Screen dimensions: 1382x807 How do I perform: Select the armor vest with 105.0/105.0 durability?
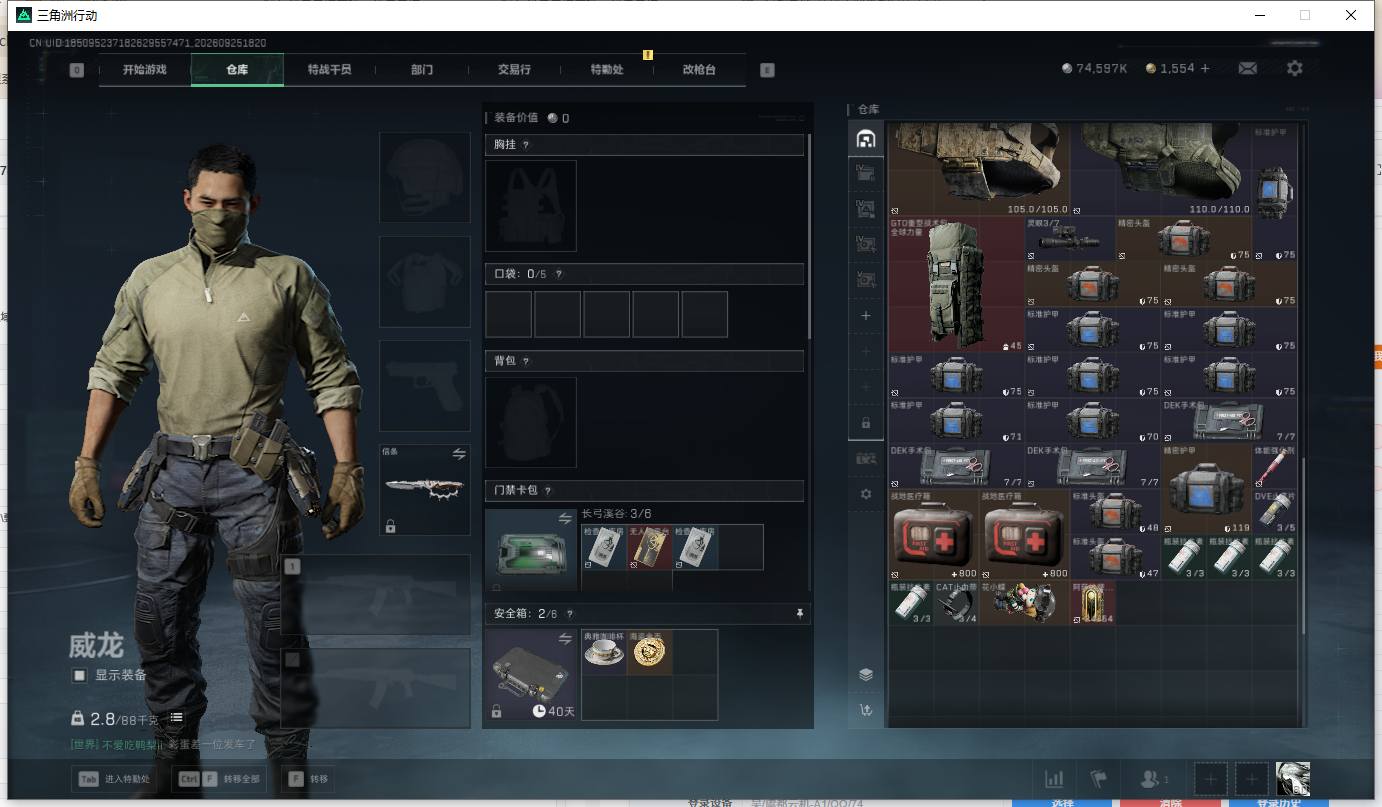979,170
